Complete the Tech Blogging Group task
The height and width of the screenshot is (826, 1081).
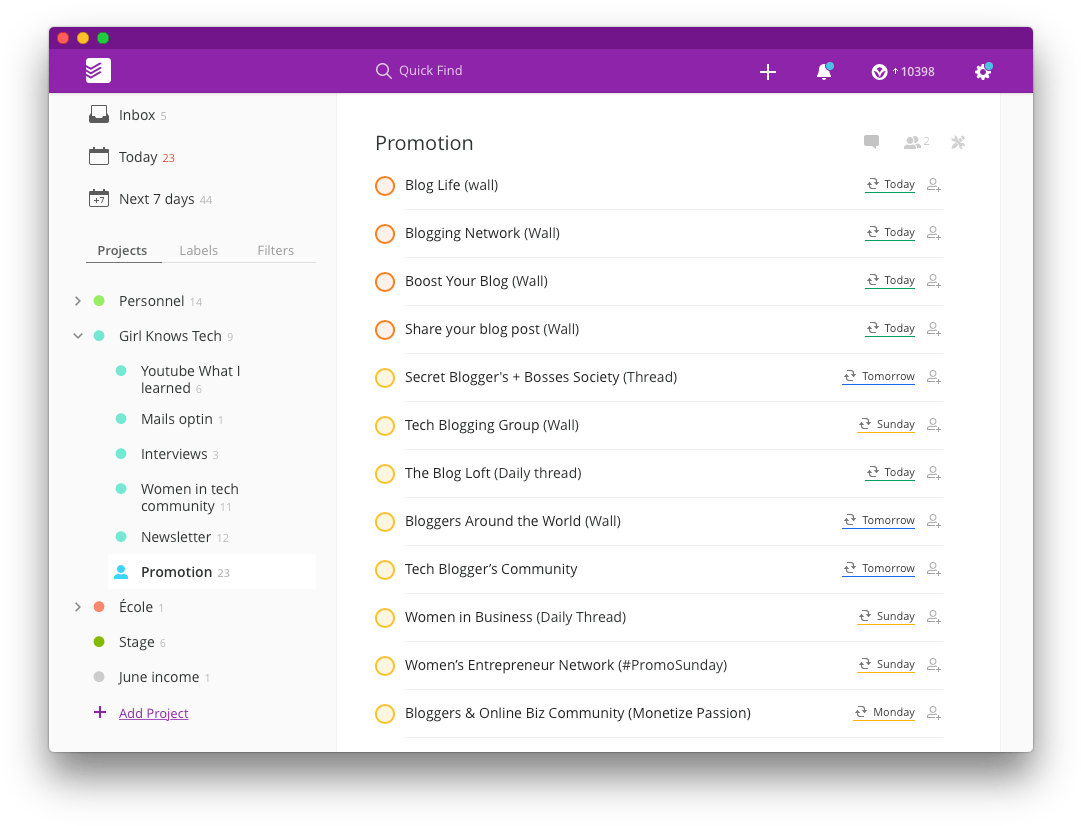tap(385, 426)
